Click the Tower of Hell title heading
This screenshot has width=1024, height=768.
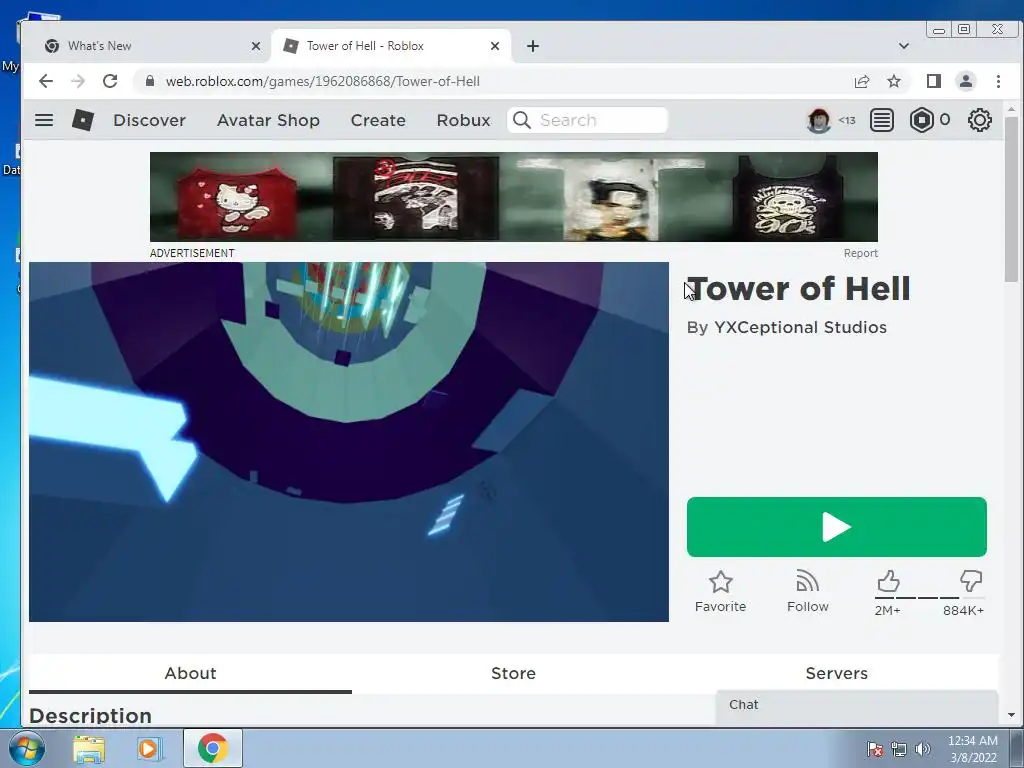799,289
